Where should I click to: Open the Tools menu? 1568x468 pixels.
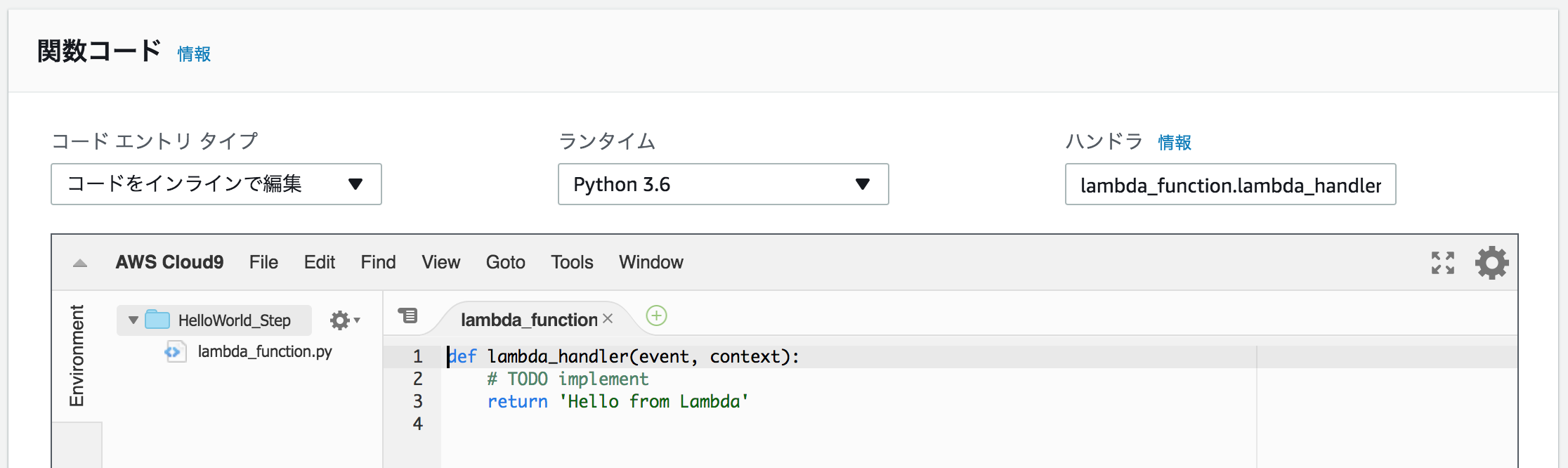pos(572,262)
